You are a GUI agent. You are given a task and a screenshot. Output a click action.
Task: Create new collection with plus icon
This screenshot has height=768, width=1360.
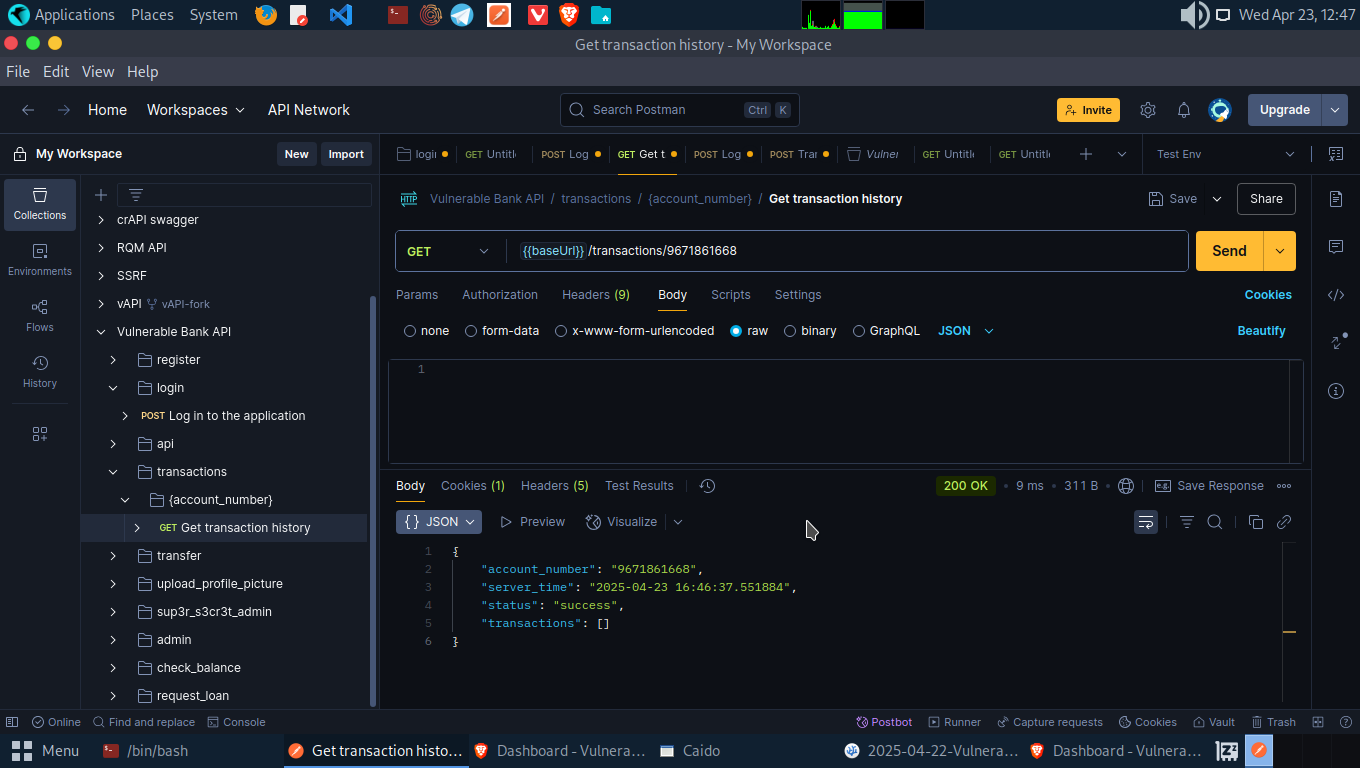(100, 195)
